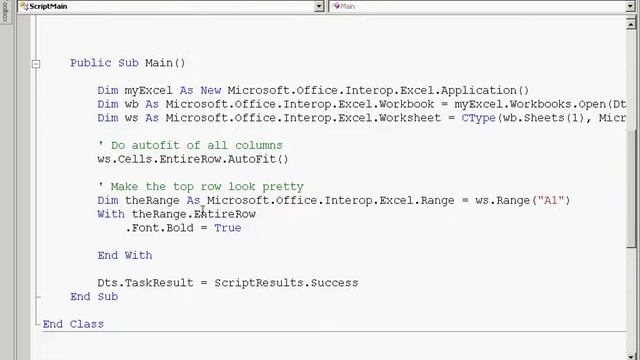The width and height of the screenshot is (640, 360).
Task: Click the Main method icon
Action: (336, 6)
